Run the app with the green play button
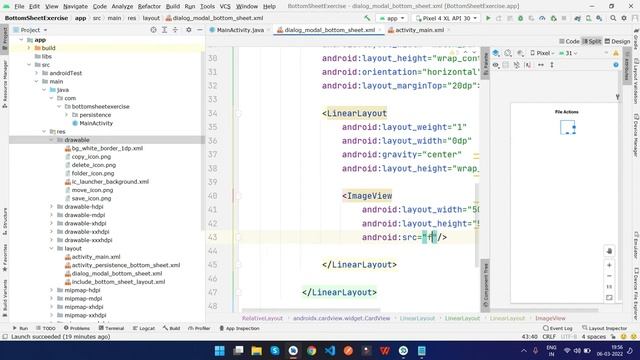The height and width of the screenshot is (360, 640). [488, 18]
